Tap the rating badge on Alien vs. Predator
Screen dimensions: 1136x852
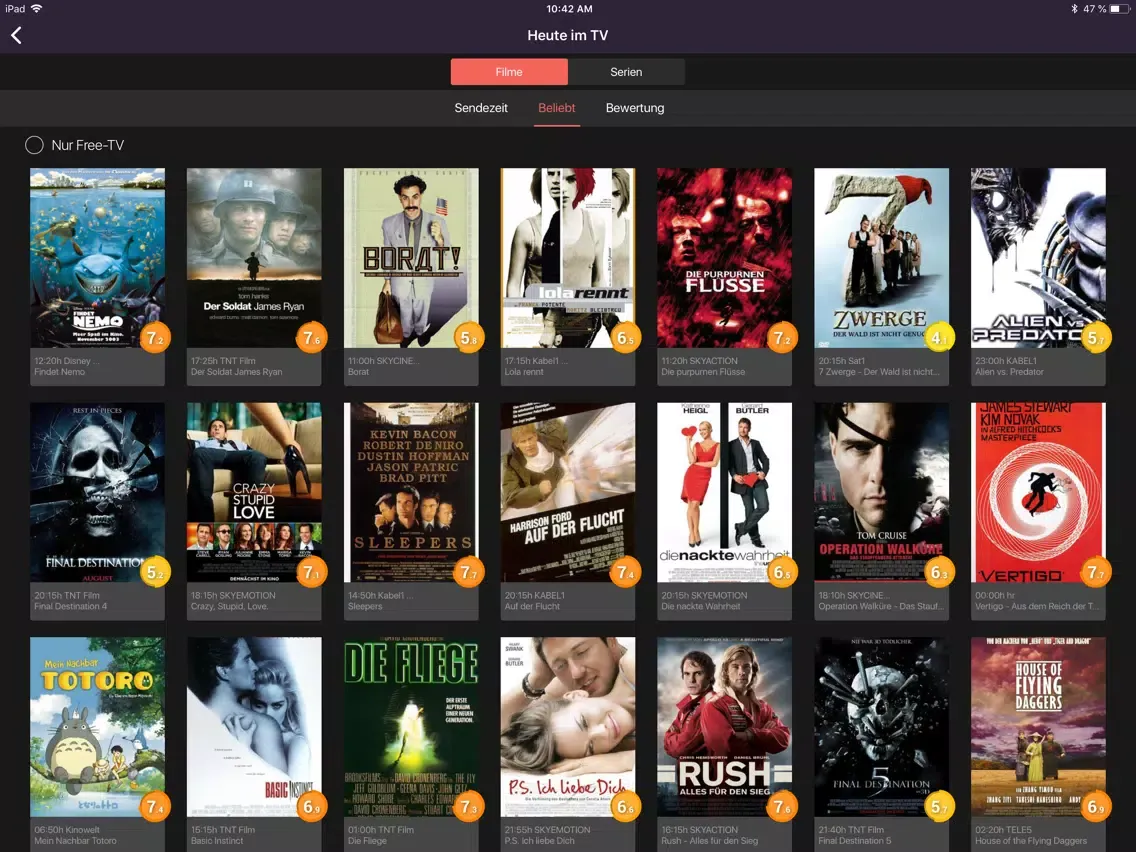[x=1095, y=338]
